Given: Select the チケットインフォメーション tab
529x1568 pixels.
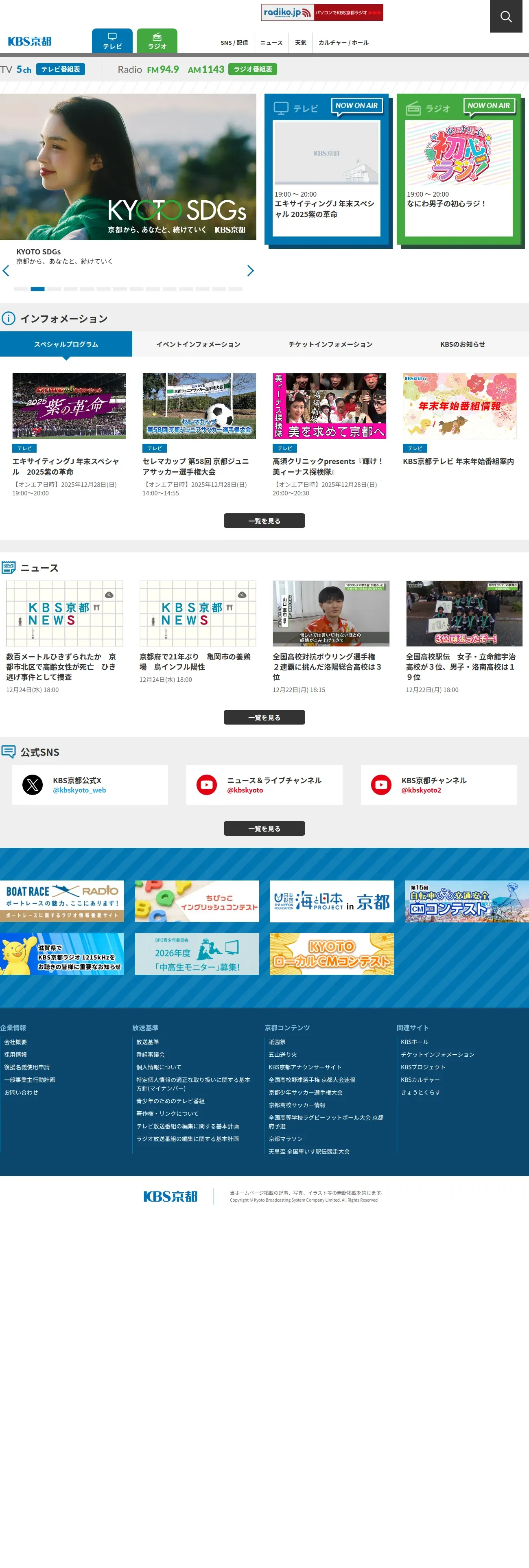Looking at the screenshot, I should [x=330, y=344].
